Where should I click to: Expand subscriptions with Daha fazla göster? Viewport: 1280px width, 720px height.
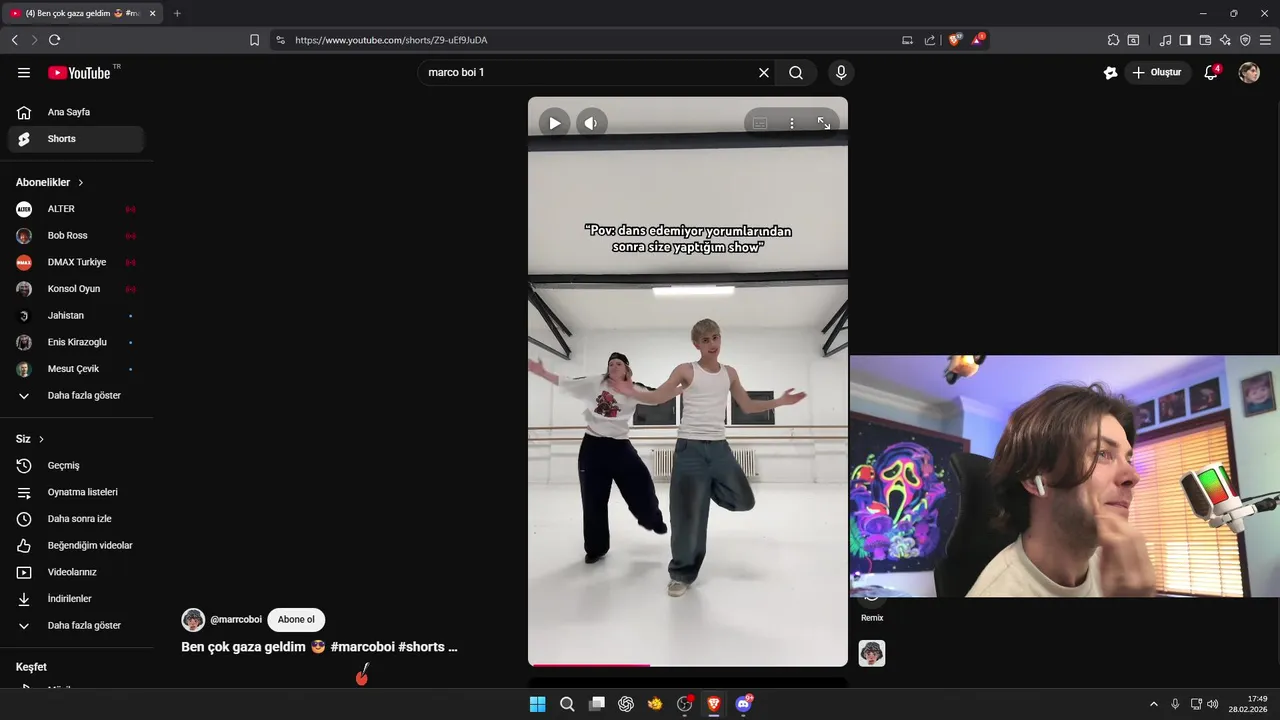click(x=76, y=396)
